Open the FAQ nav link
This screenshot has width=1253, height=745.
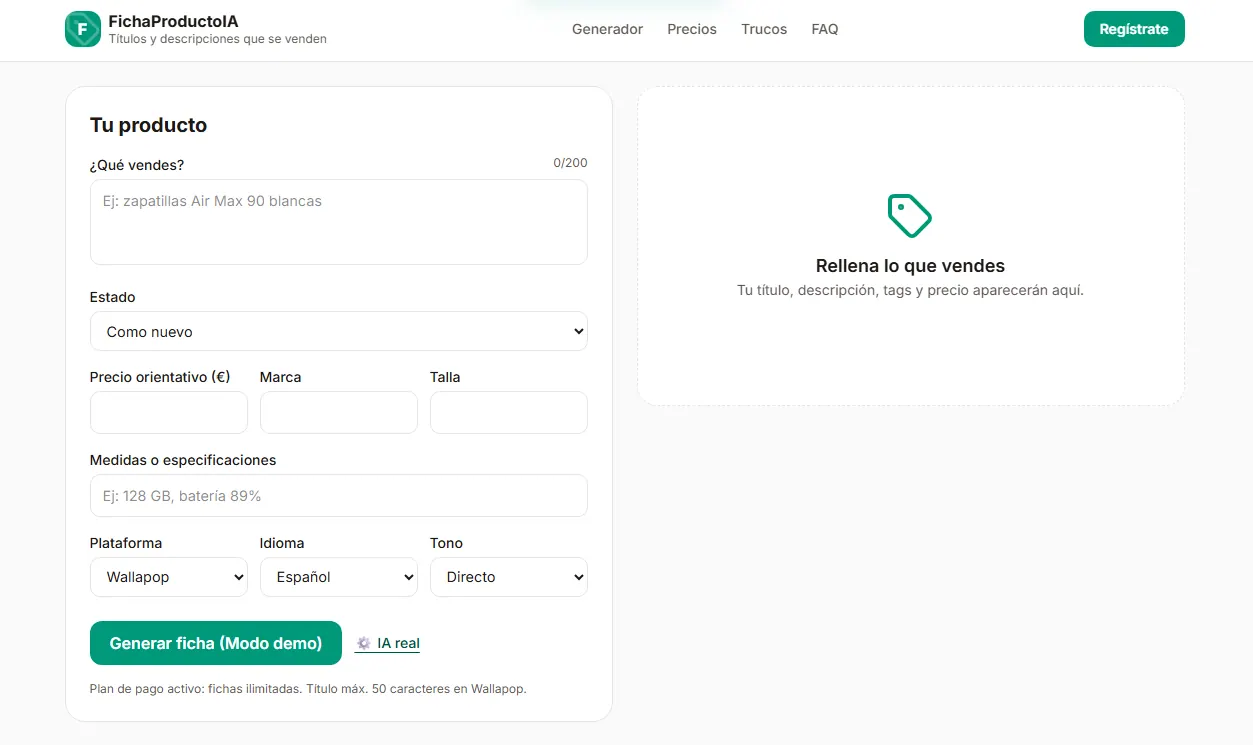(x=825, y=29)
